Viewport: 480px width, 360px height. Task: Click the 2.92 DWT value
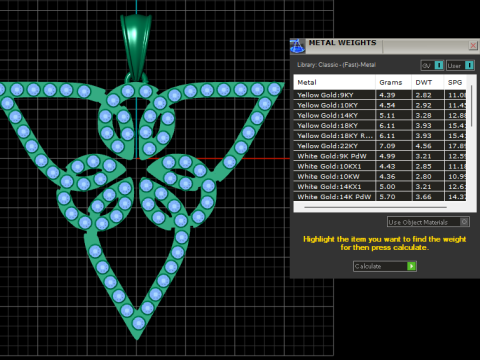[423, 105]
